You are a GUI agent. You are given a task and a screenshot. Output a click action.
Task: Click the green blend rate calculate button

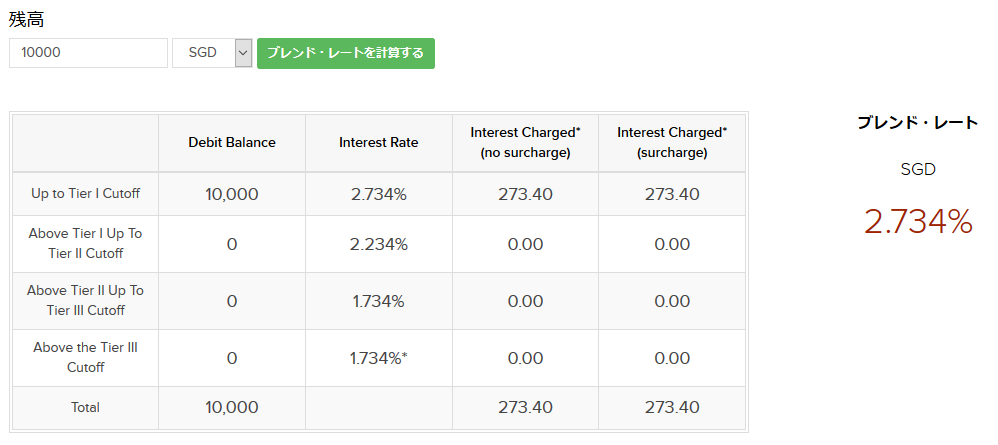tap(345, 53)
